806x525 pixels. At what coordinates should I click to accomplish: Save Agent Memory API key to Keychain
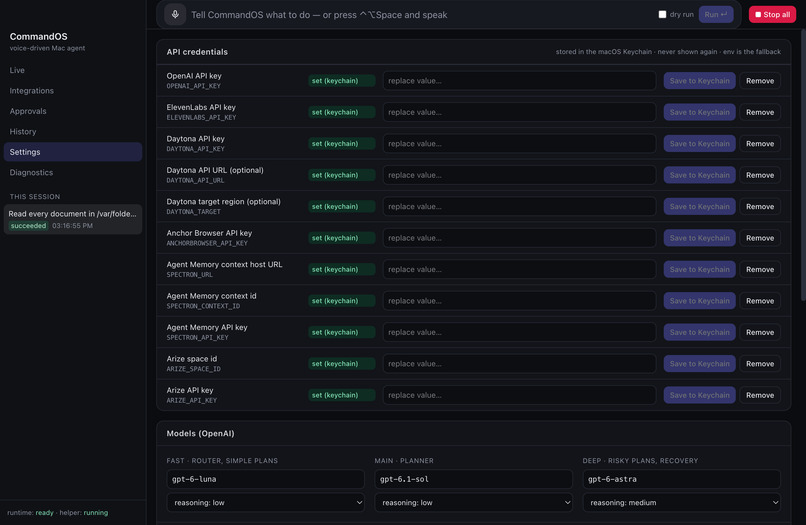pos(699,332)
